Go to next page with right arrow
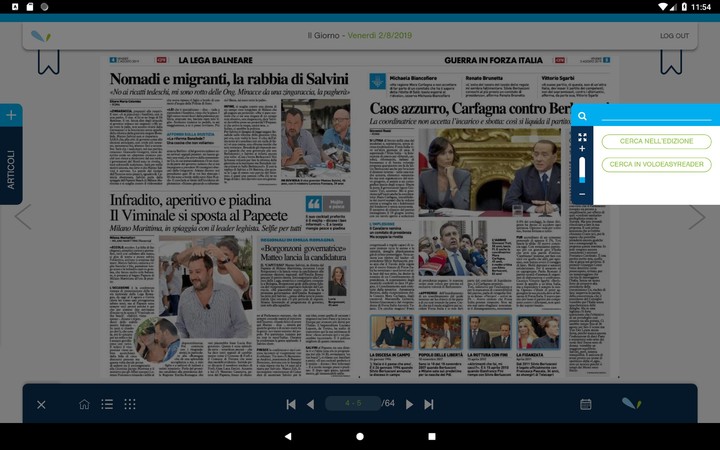Image resolution: width=720 pixels, height=450 pixels. tap(697, 217)
